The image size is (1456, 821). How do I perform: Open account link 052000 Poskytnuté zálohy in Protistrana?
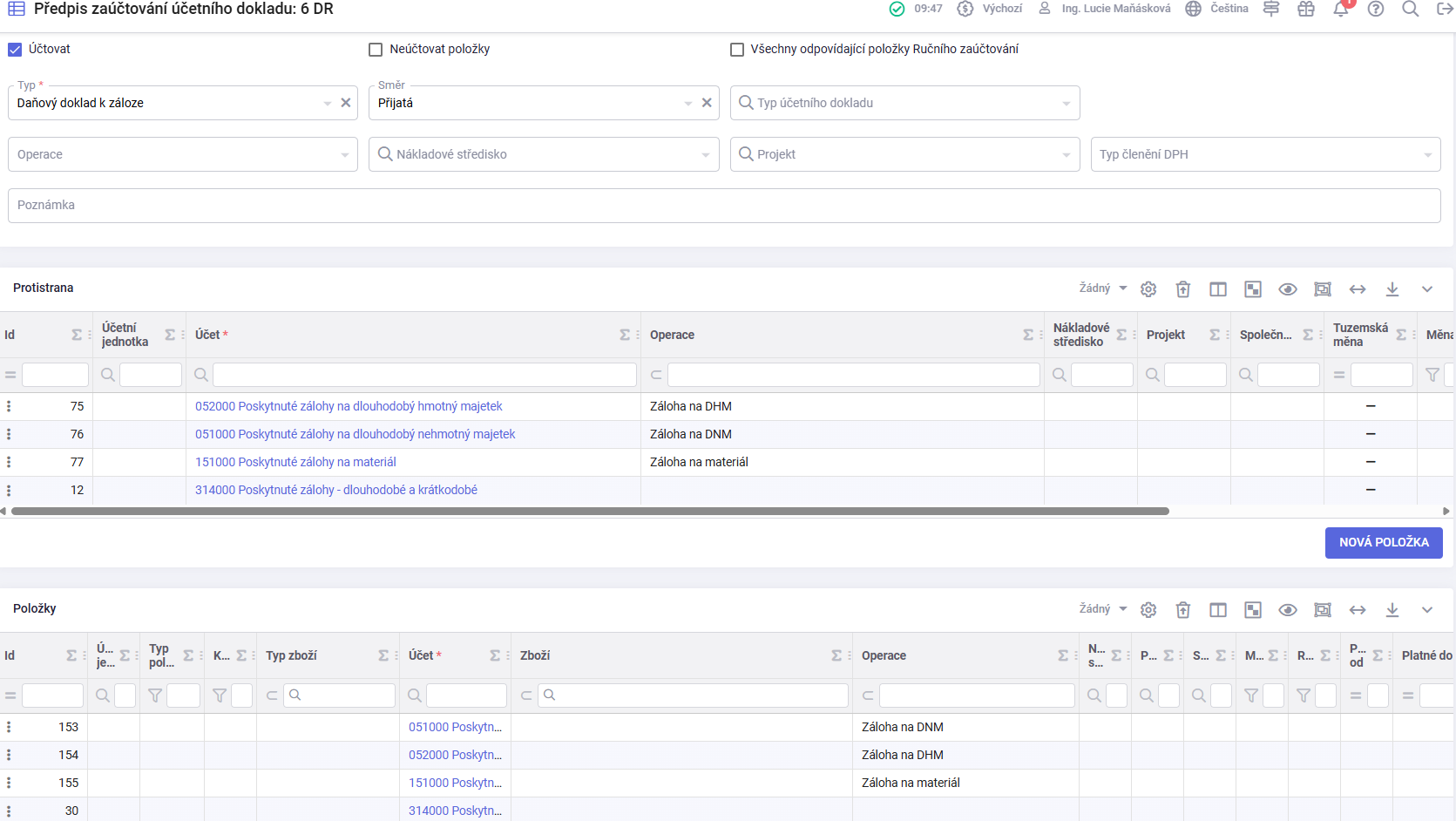point(349,406)
